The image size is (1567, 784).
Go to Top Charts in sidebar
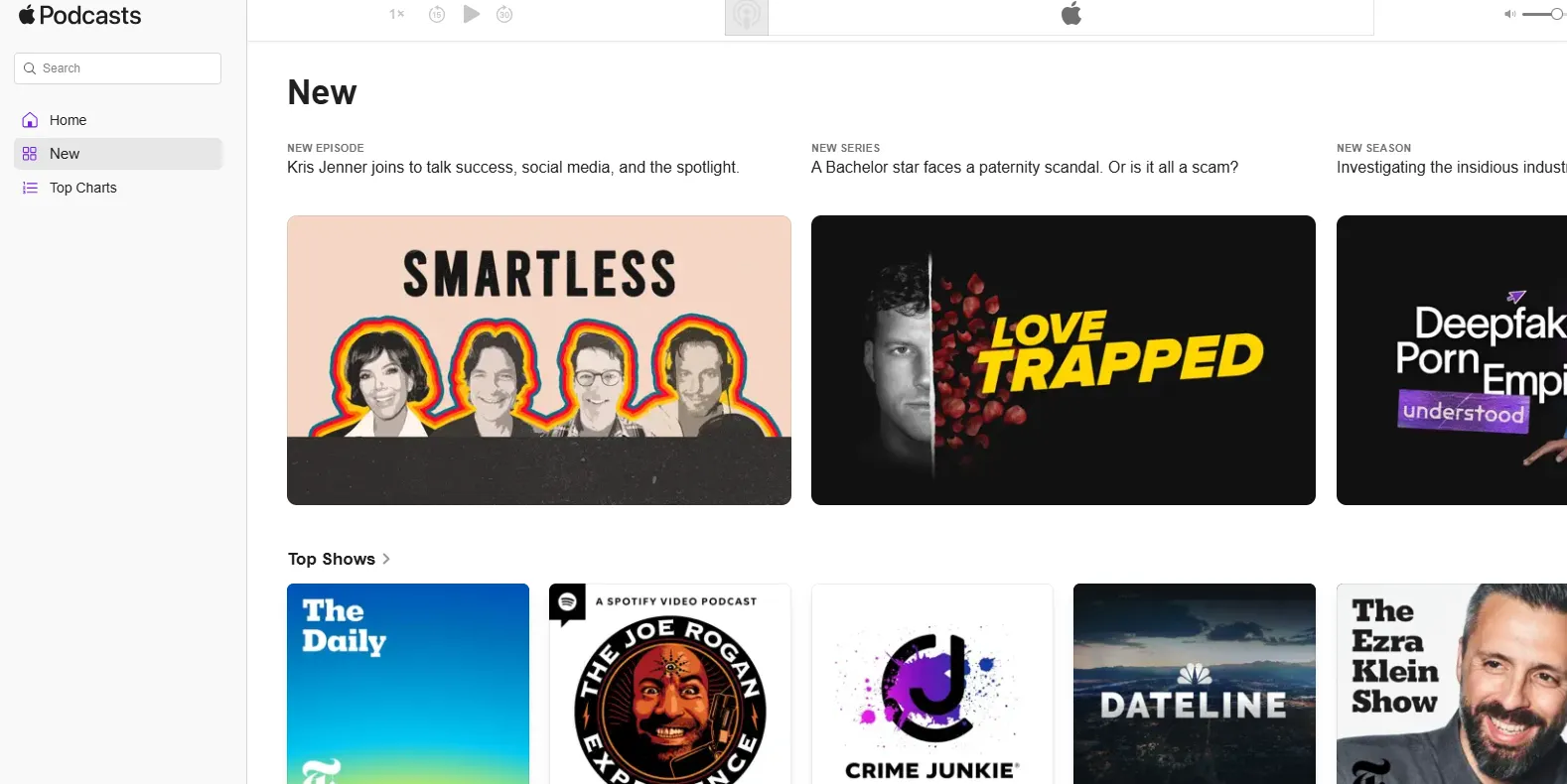pos(83,188)
